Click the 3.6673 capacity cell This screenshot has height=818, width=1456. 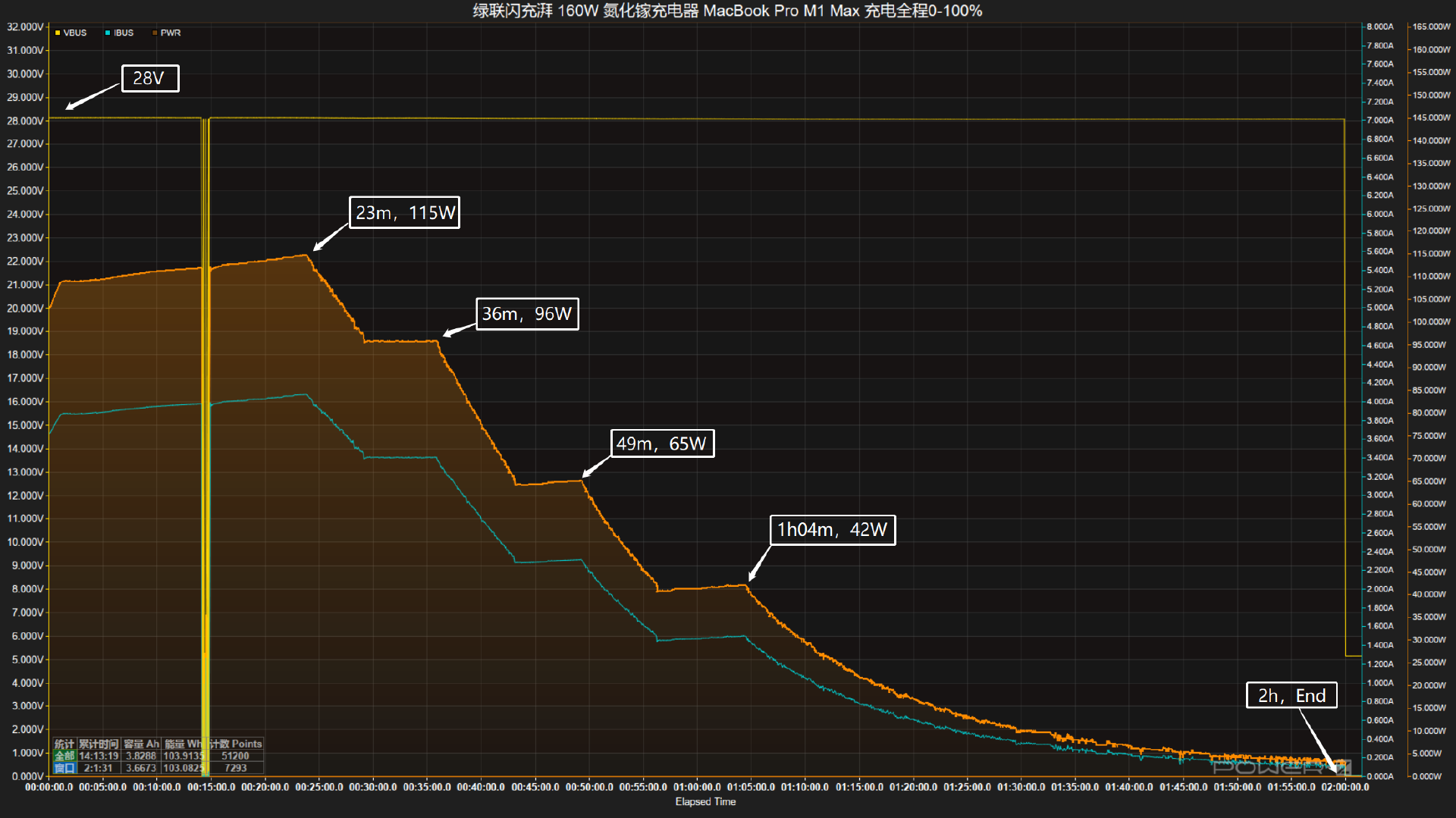coord(141,768)
